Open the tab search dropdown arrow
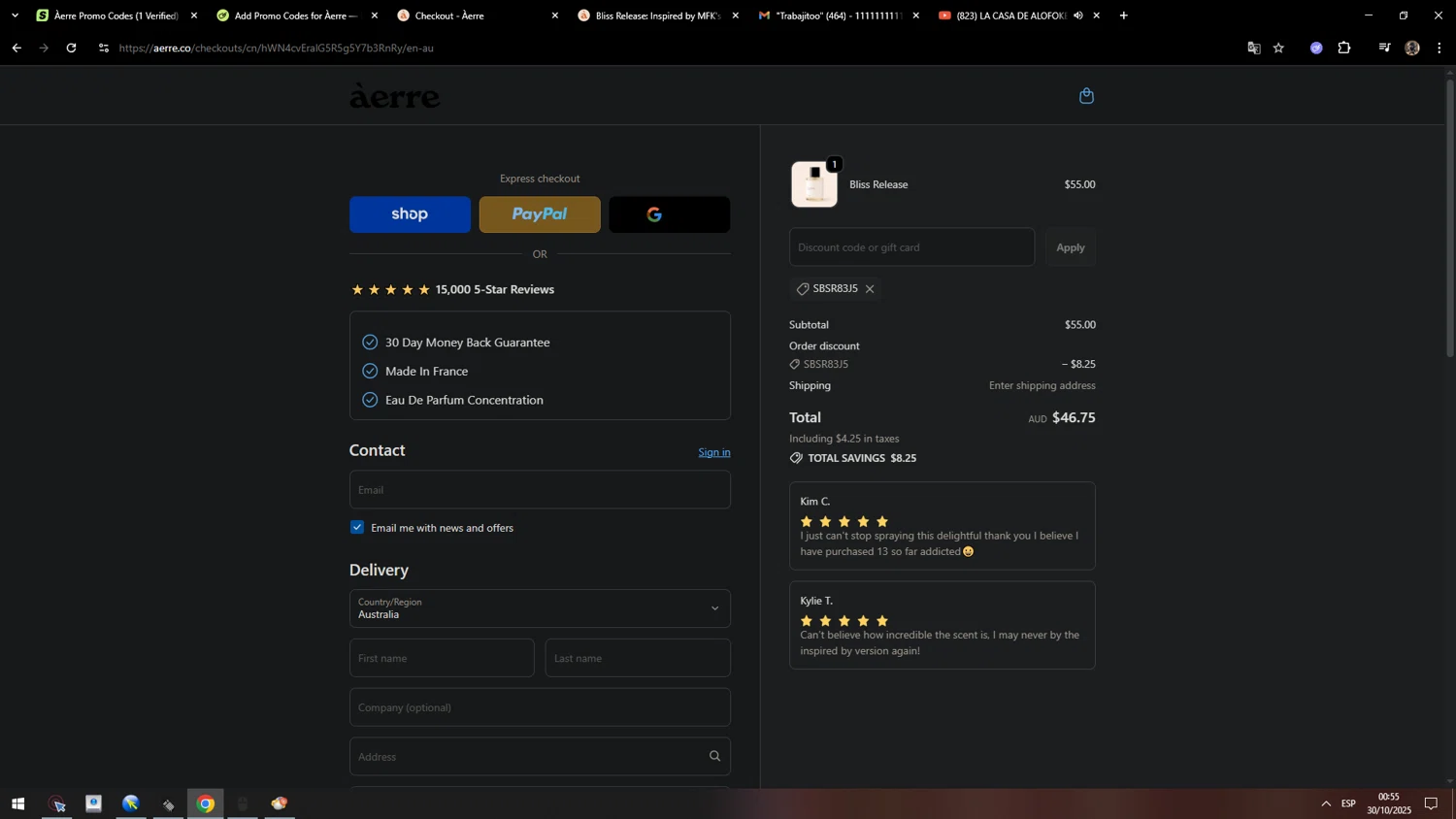1456x819 pixels. point(15,16)
